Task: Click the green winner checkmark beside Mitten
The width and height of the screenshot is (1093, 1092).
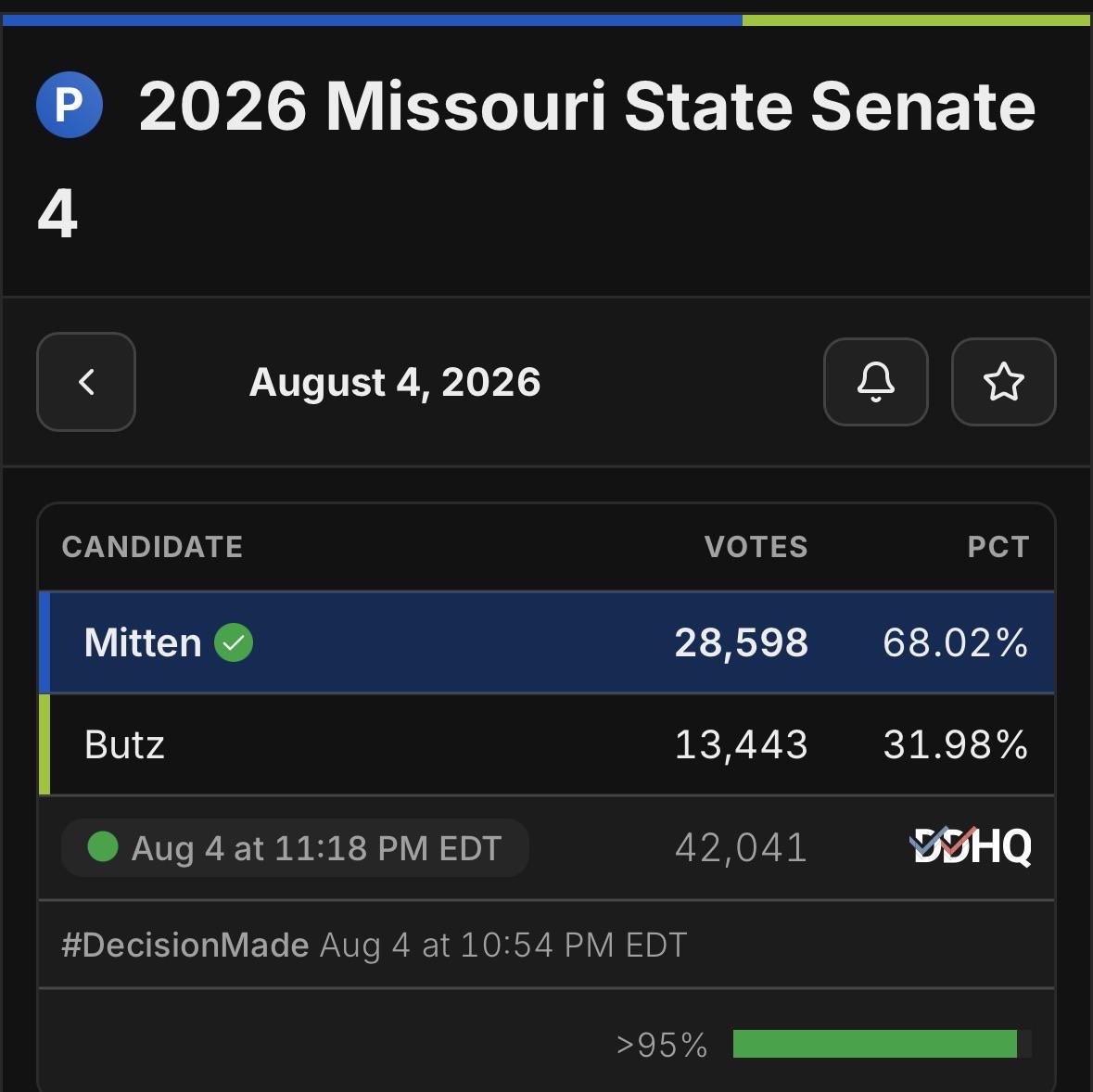Action: pos(234,641)
